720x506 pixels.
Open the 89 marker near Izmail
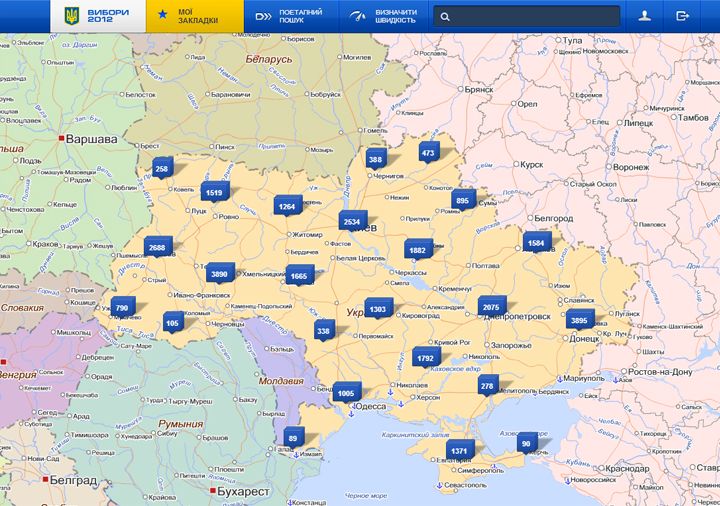(x=293, y=437)
